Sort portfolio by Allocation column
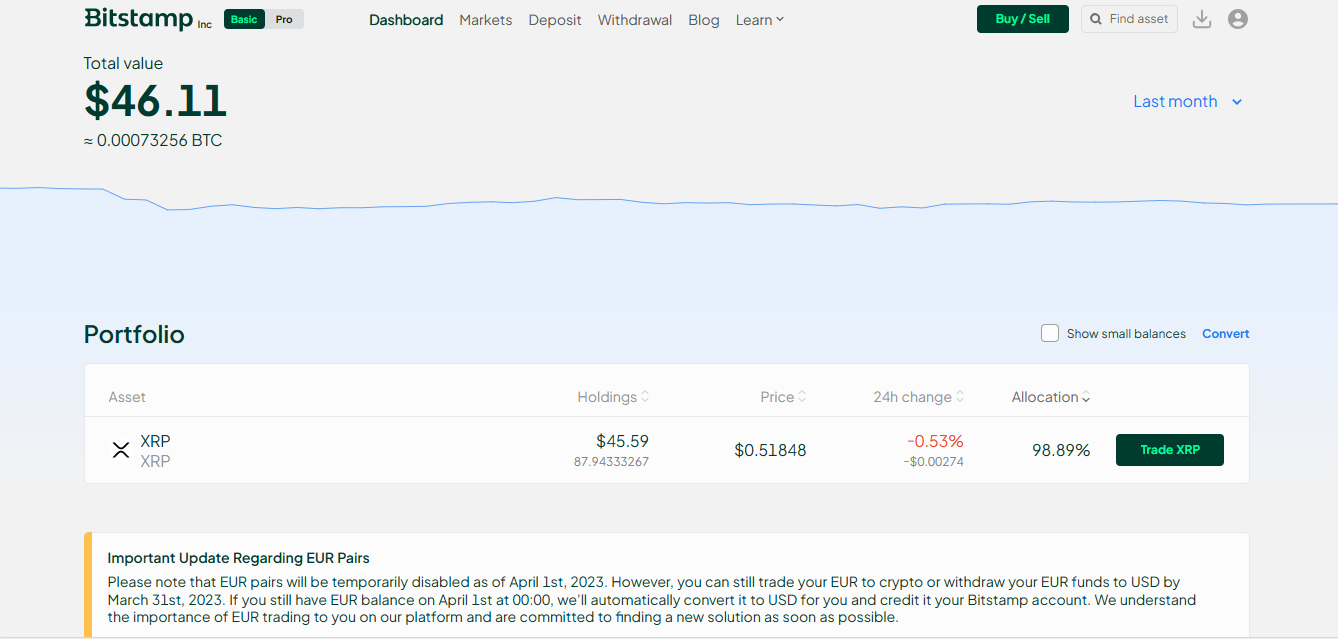The image size is (1338, 639). tap(1051, 397)
